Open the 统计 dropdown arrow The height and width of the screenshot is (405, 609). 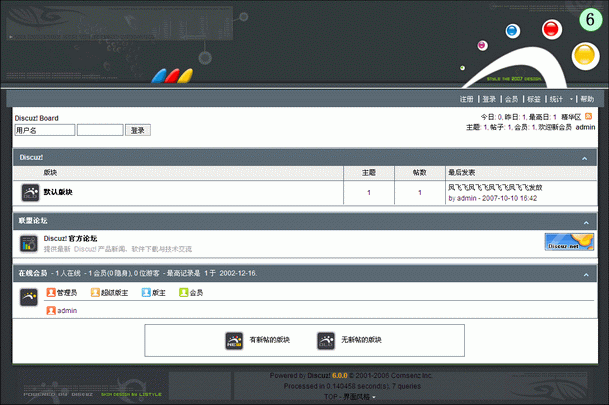[571, 99]
